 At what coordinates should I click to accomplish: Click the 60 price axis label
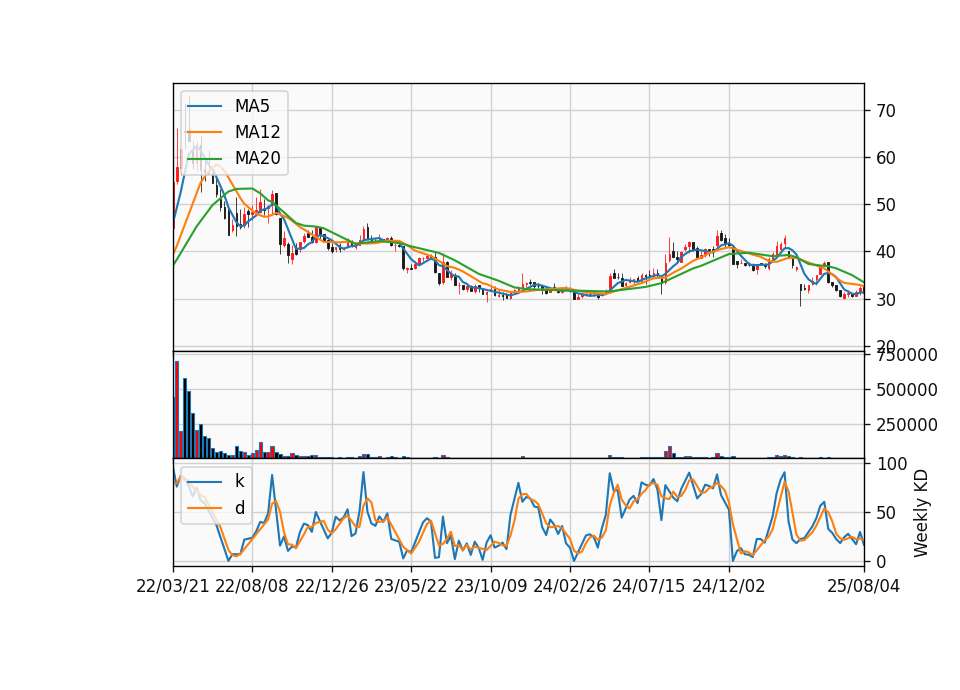click(886, 158)
